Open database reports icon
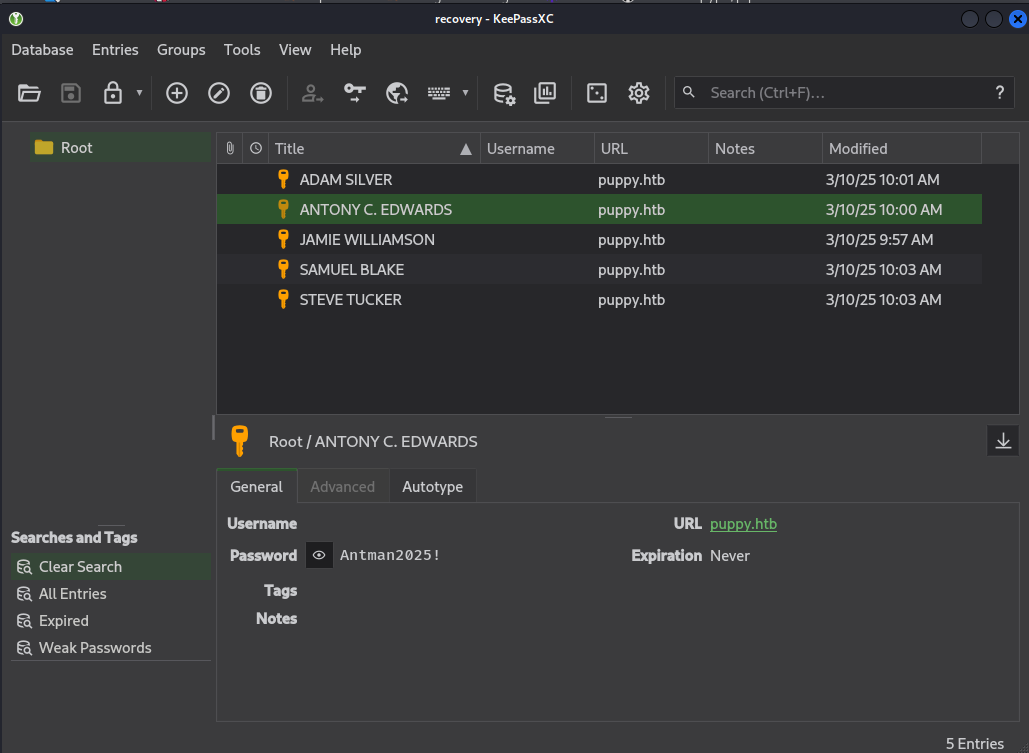The width and height of the screenshot is (1029, 753). [545, 93]
